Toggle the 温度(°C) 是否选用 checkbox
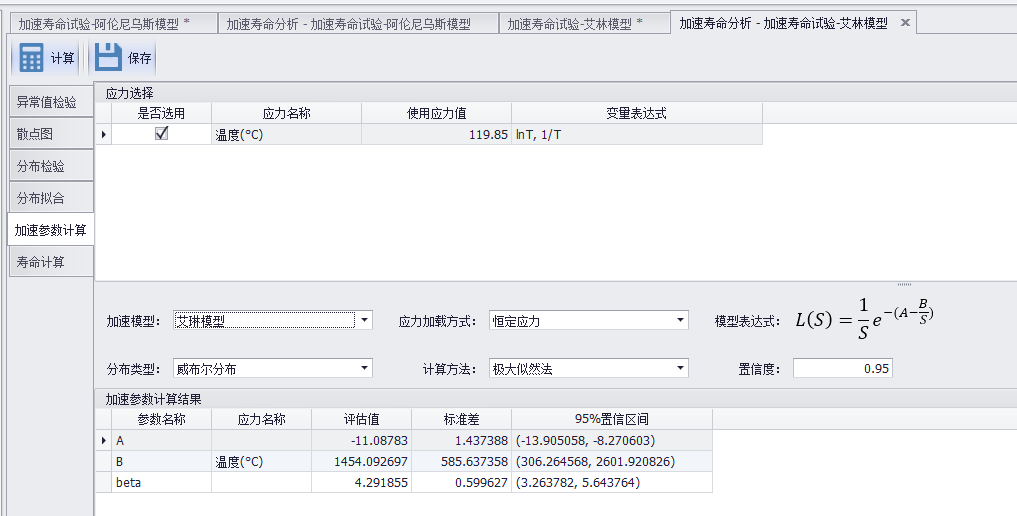 (x=162, y=134)
